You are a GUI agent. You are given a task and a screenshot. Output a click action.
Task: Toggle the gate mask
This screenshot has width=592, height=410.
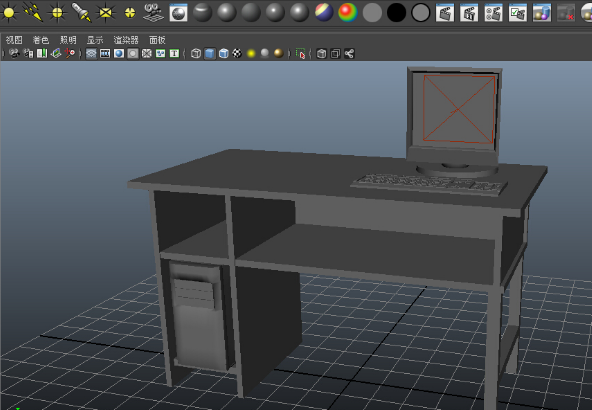click(x=133, y=54)
